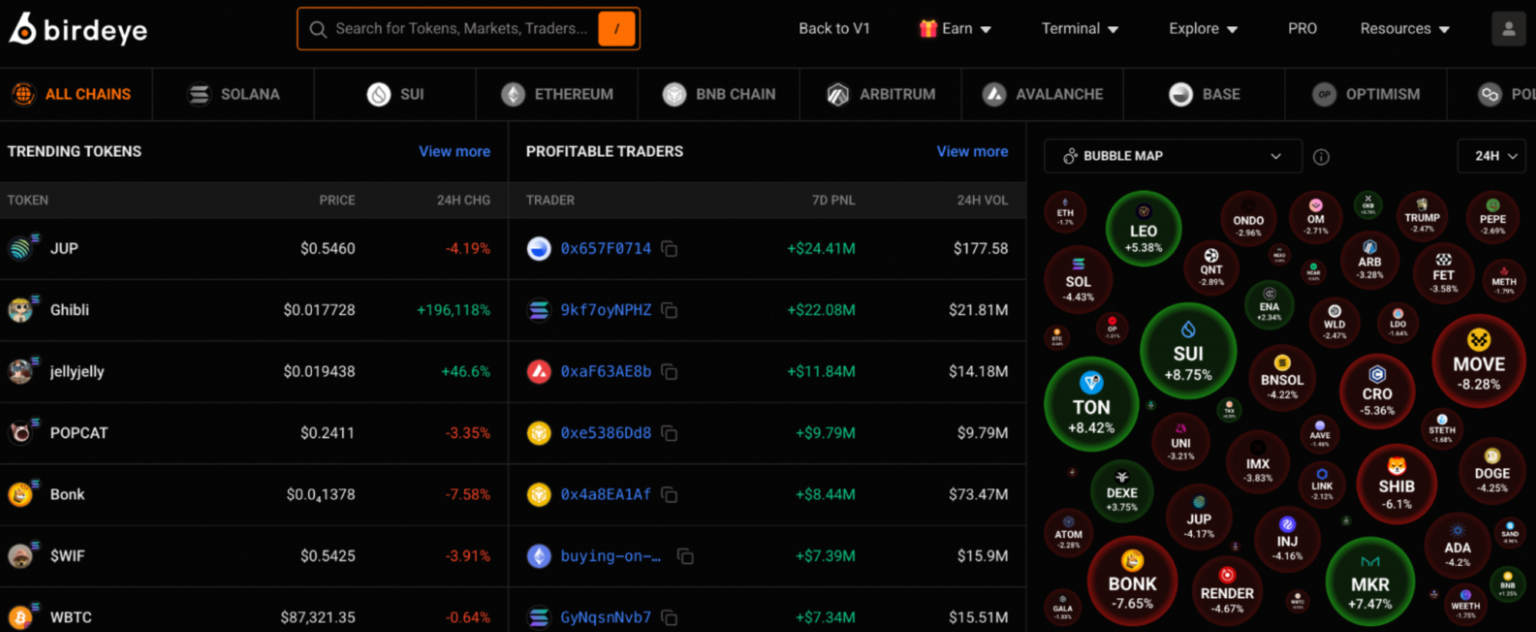The height and width of the screenshot is (632, 1536).
Task: Open the user profile avatar icon
Action: pos(1508,29)
